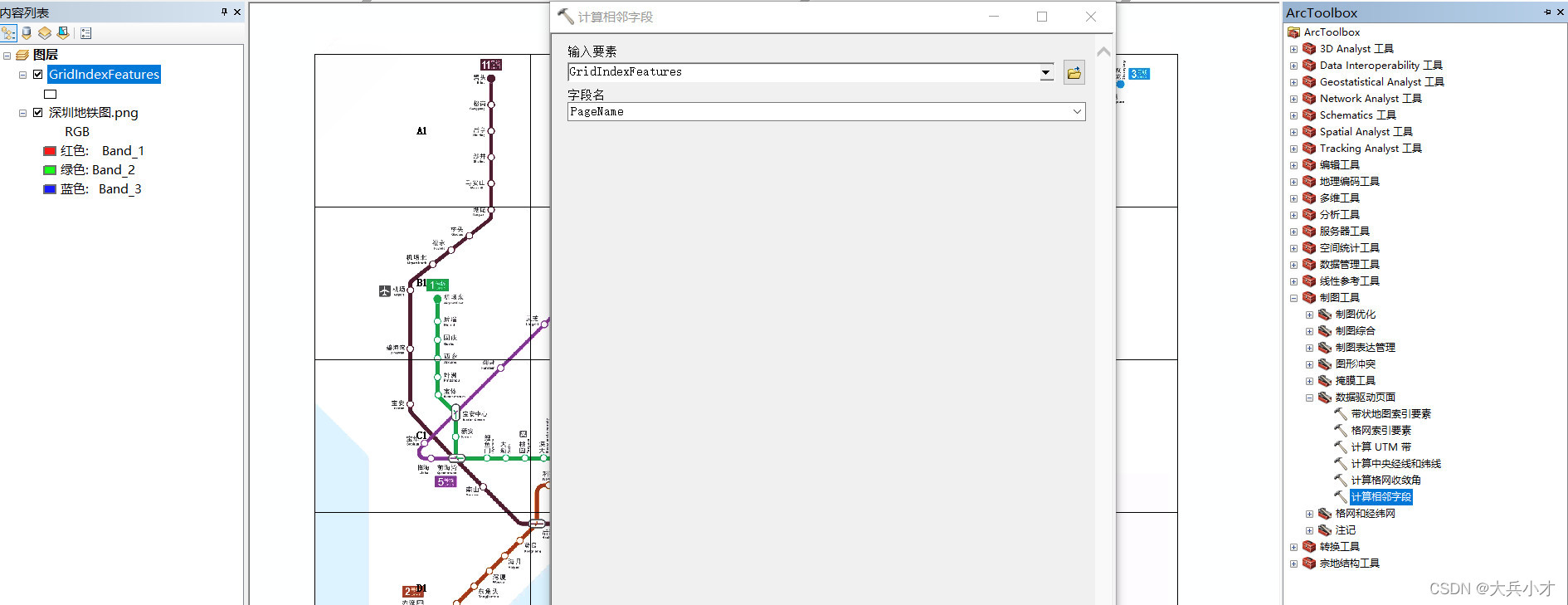Viewport: 1568px width, 605px height.
Task: Minimize the 计算相邻字段 dialog window
Action: (994, 17)
